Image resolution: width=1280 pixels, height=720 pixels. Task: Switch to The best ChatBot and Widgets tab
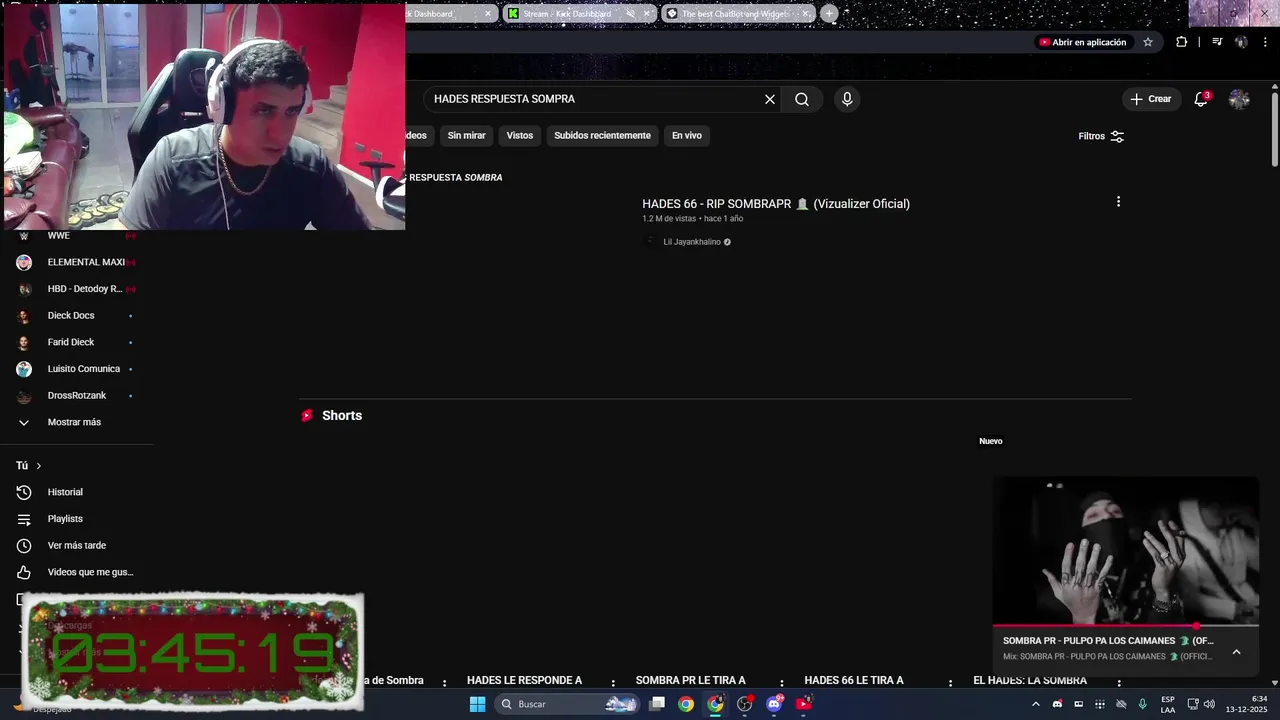[736, 14]
